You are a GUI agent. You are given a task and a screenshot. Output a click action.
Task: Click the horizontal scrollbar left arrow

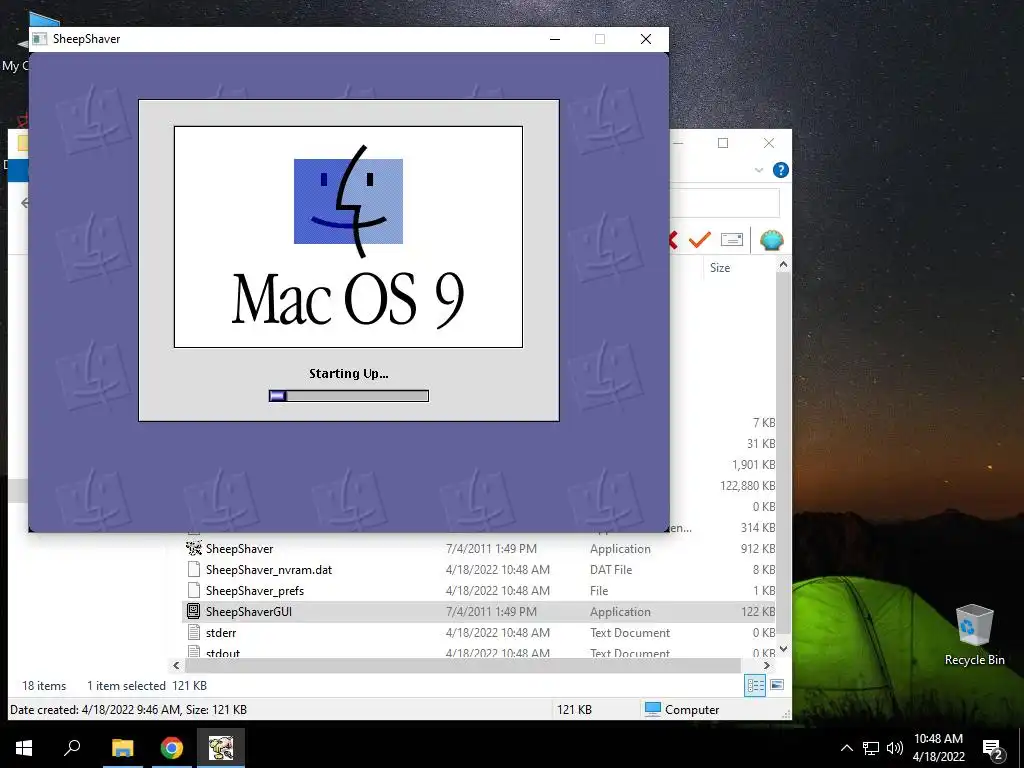pos(176,665)
